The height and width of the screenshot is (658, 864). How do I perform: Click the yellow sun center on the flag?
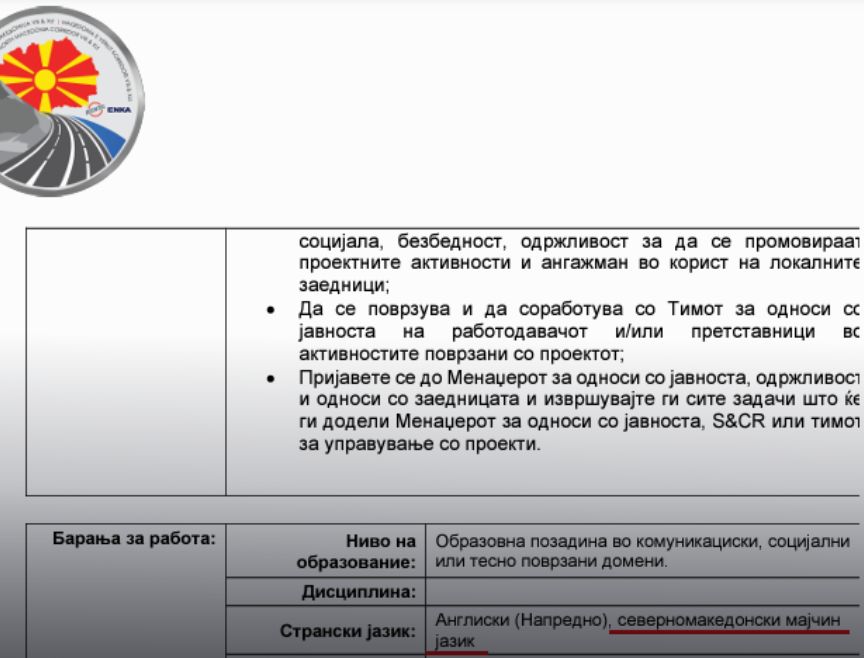[45, 78]
